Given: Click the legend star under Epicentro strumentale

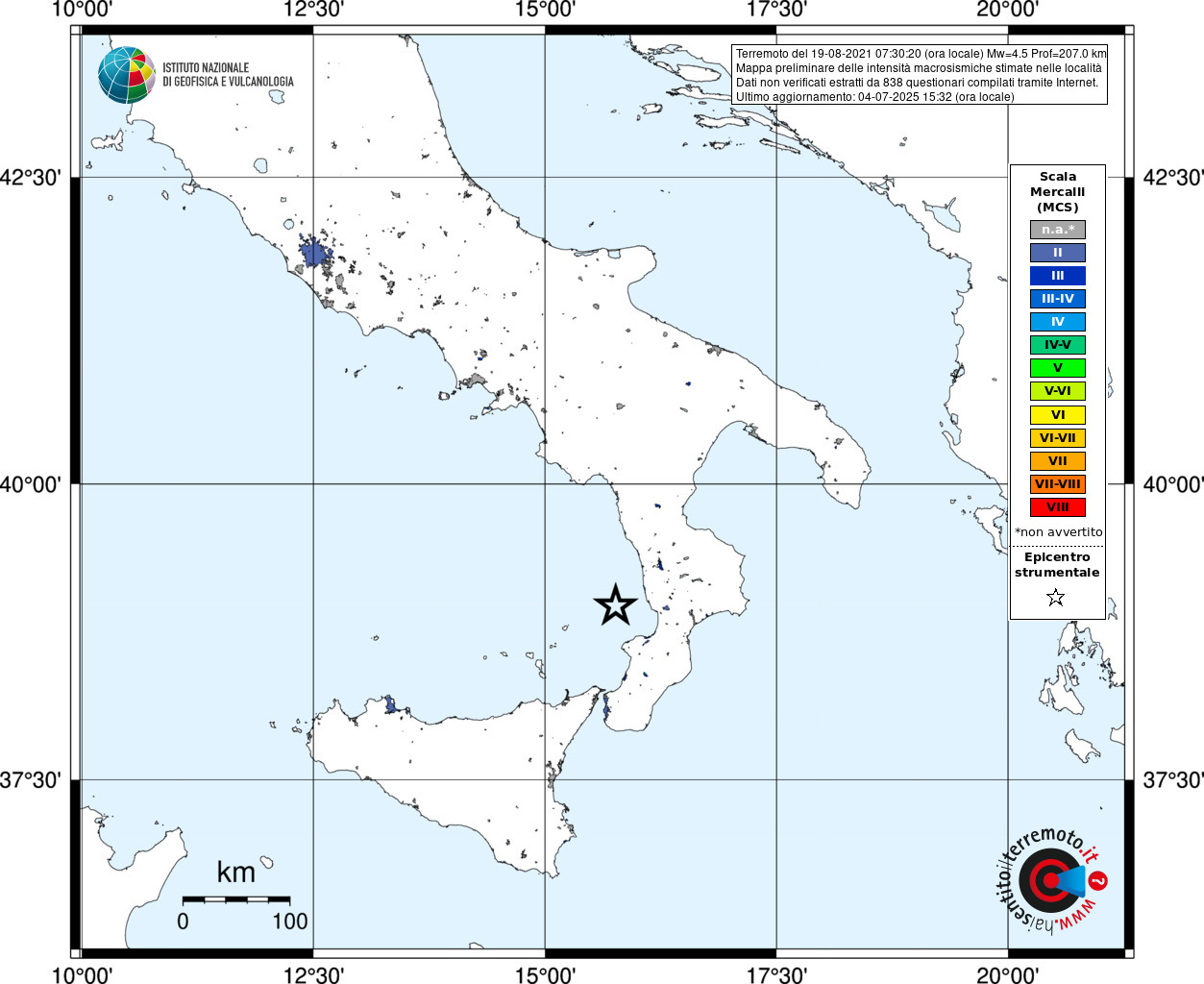Looking at the screenshot, I should [1055, 598].
